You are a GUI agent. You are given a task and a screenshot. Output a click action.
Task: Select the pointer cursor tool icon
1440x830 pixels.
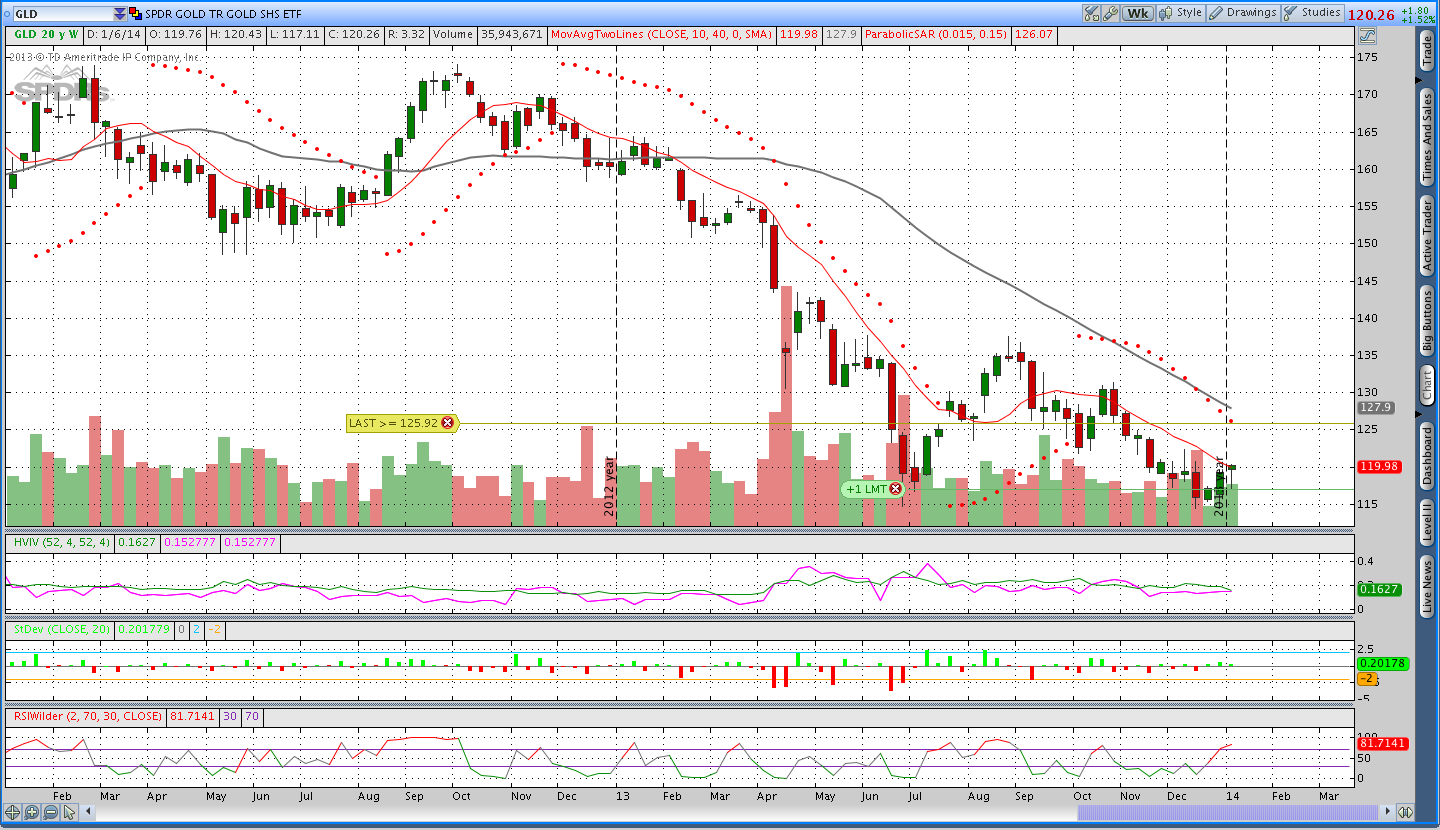click(68, 812)
